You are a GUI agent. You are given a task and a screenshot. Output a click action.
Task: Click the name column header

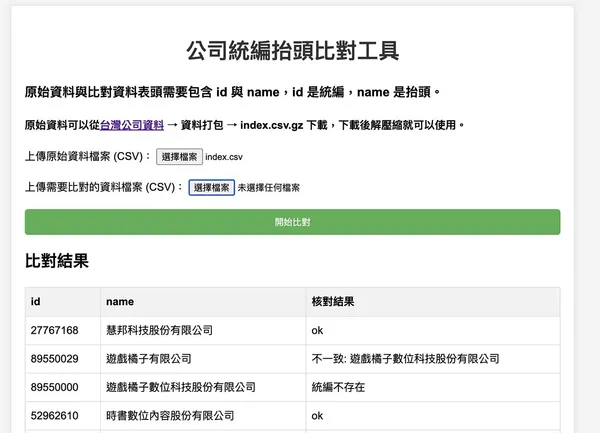pyautogui.click(x=120, y=301)
